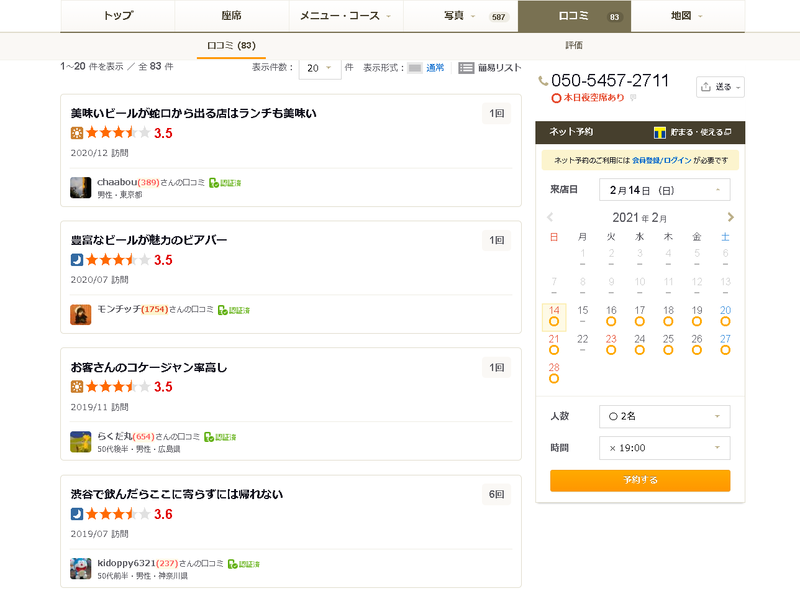Image resolution: width=800 pixels, height=596 pixels.
Task: Select the 口コミ main tab with 83 badge
Action: (x=574, y=16)
